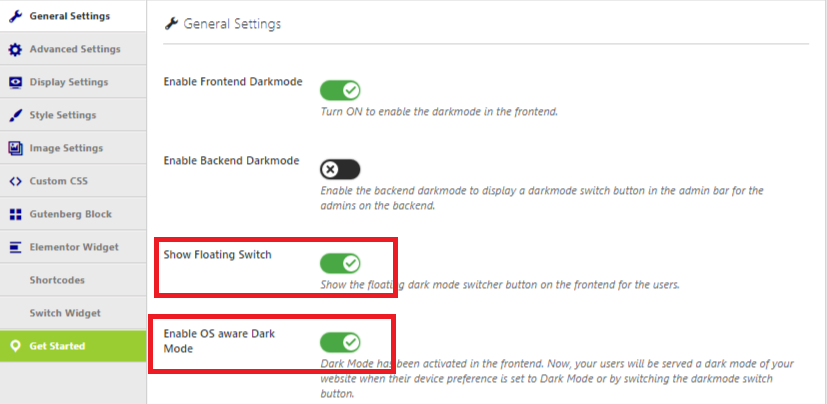Toggle off the Show Floating Switch option

click(340, 263)
